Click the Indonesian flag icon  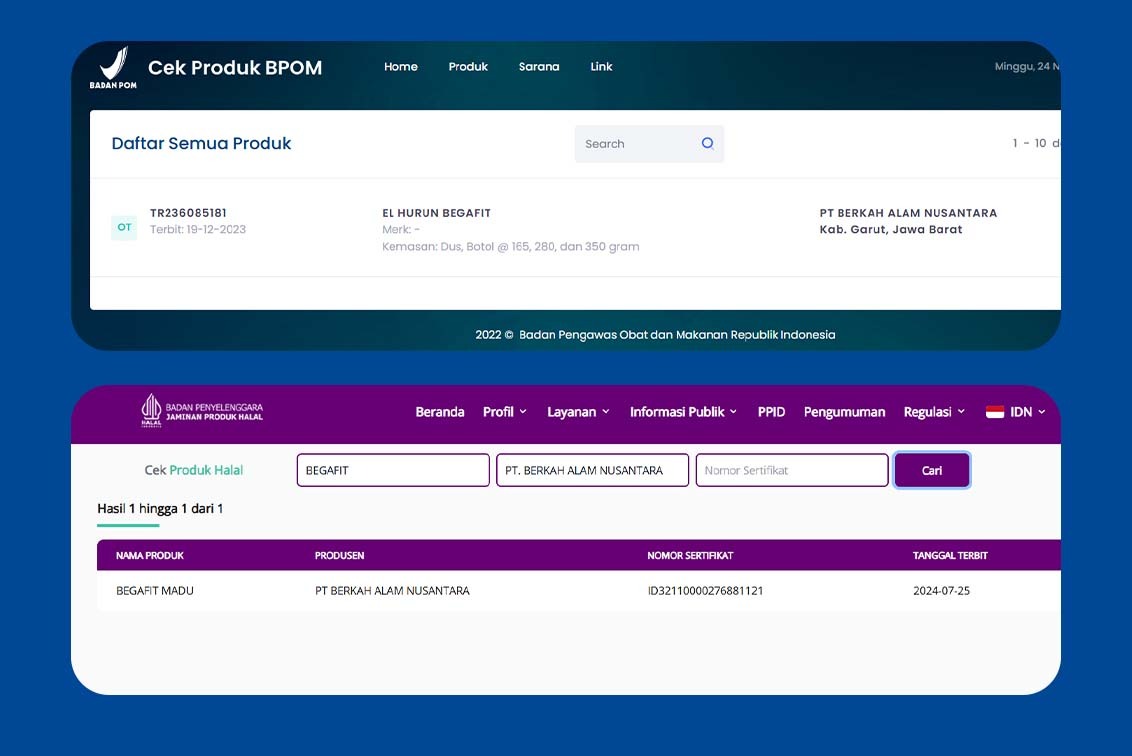point(994,412)
